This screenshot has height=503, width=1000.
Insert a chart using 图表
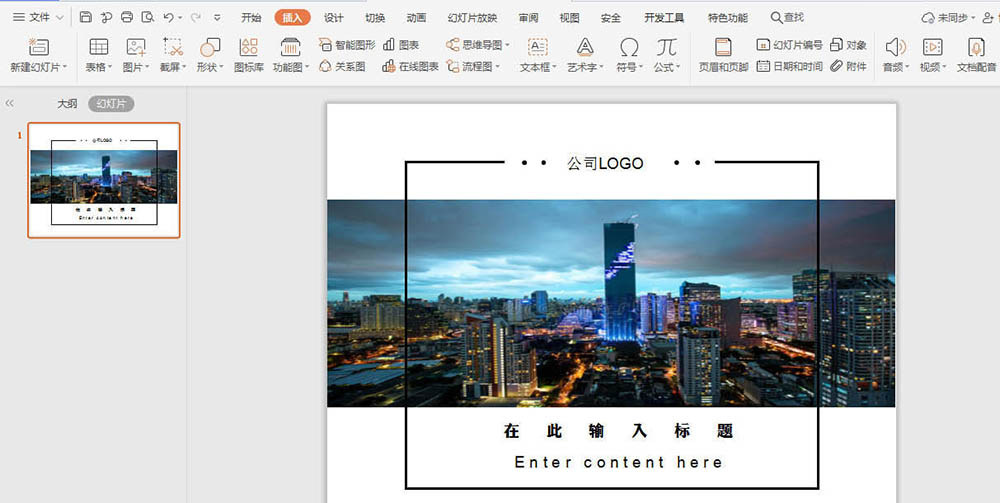[402, 45]
